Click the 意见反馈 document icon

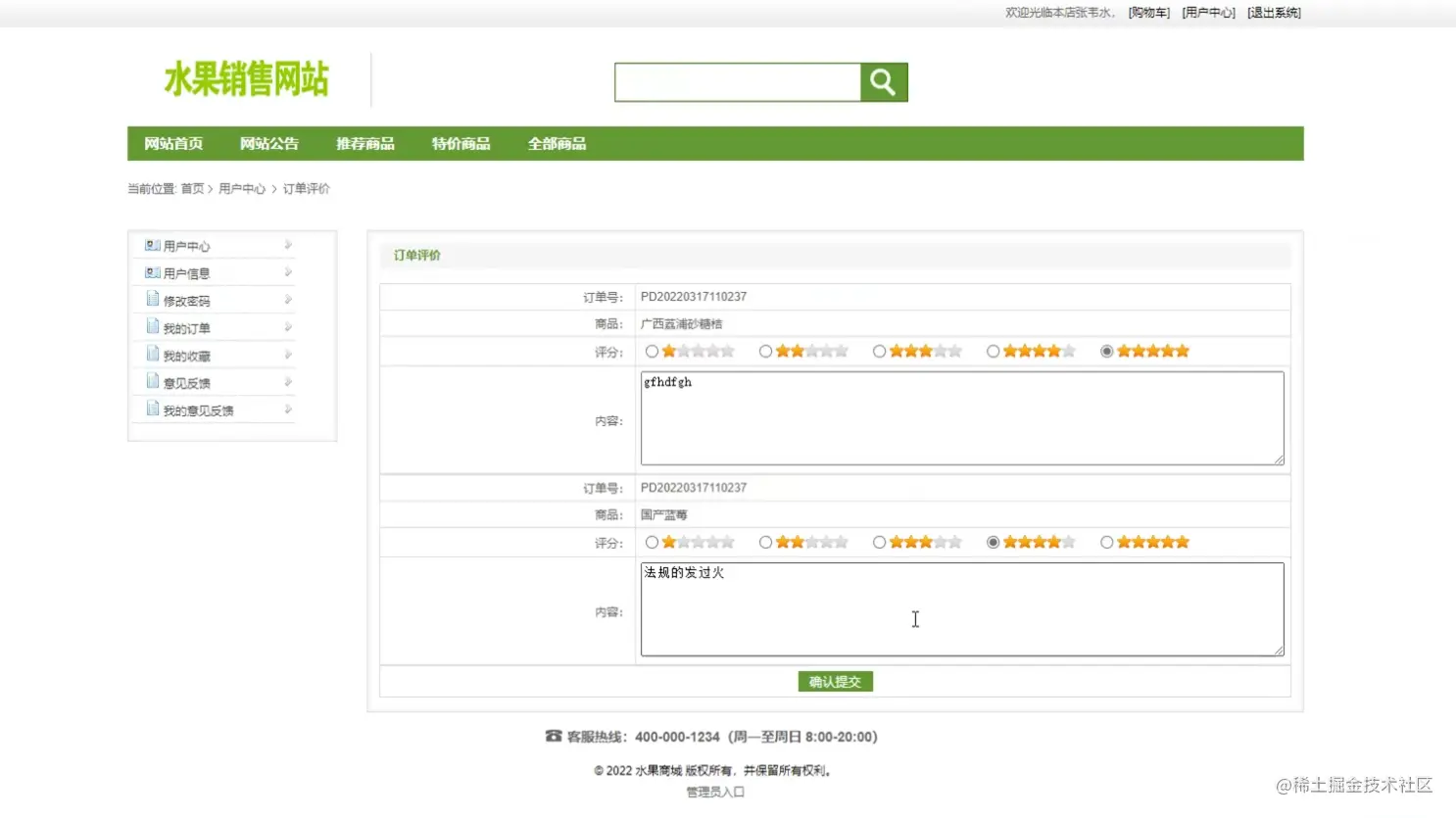153,381
